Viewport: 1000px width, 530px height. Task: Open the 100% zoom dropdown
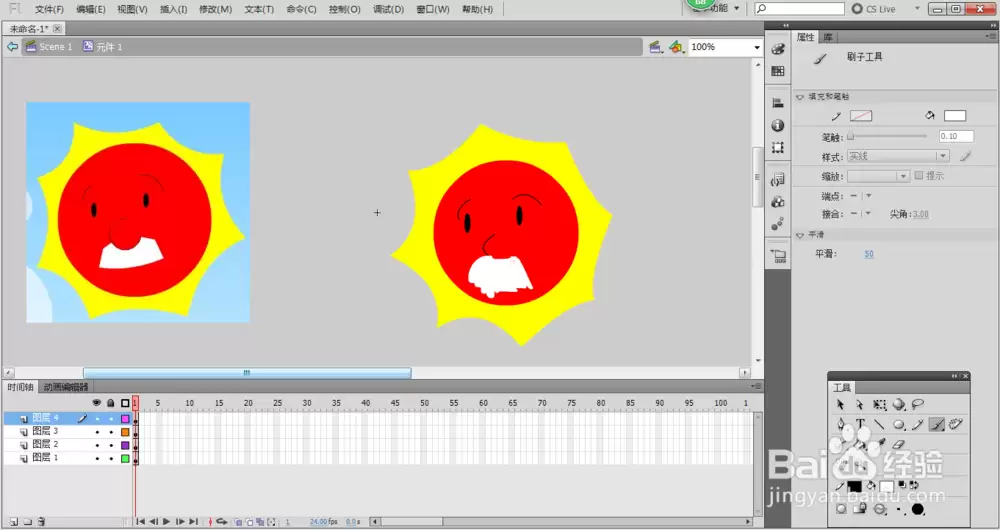757,47
